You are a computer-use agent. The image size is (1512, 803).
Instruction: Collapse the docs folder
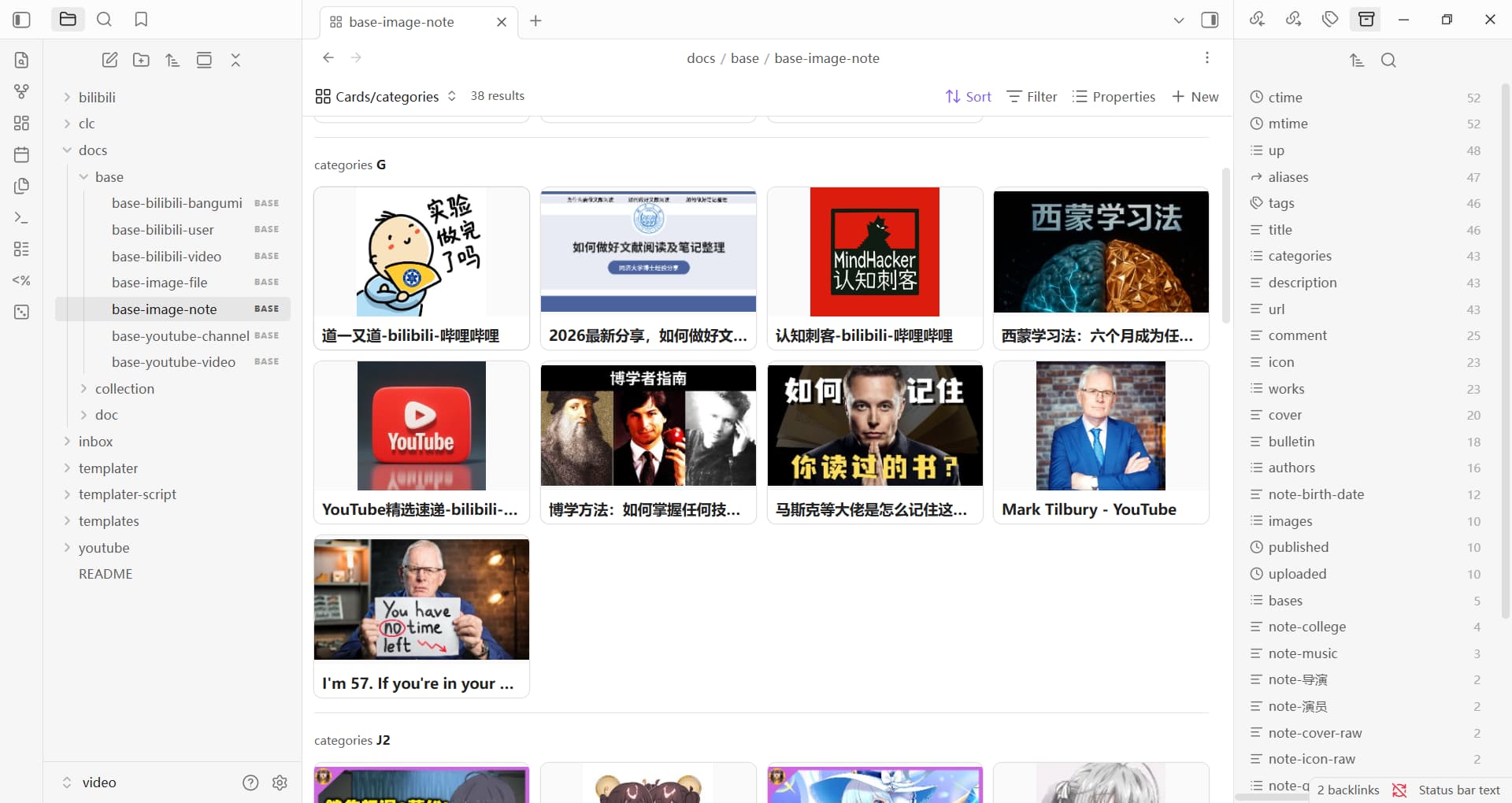tap(92, 150)
